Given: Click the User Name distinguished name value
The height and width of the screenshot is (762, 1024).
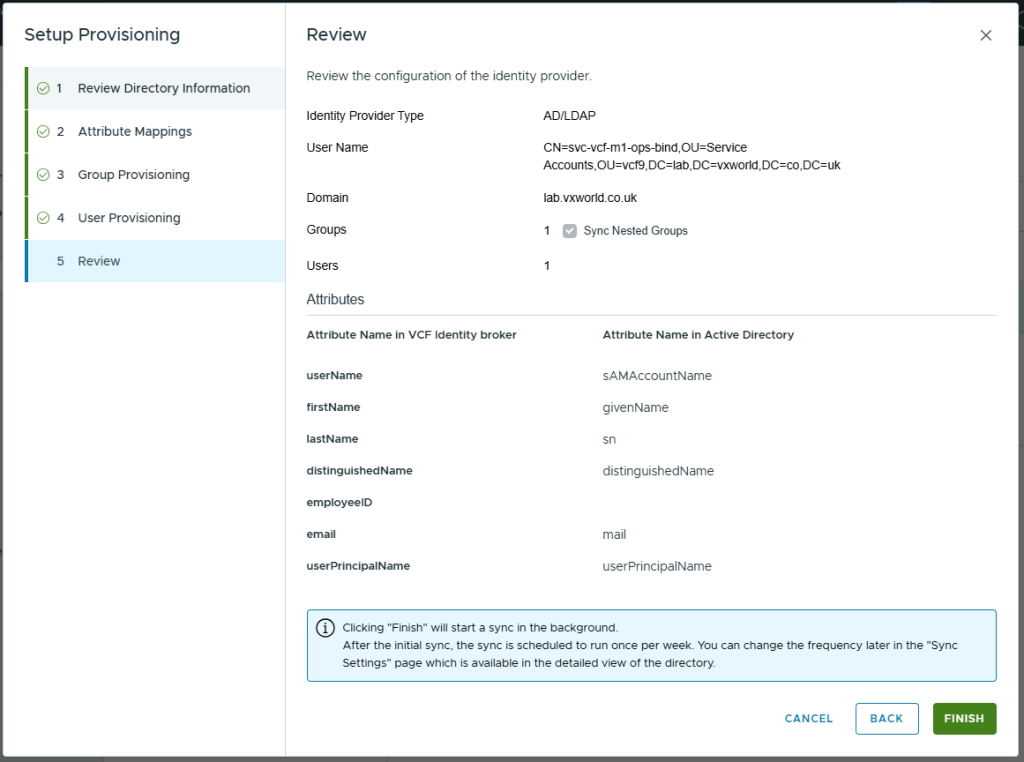Looking at the screenshot, I should coord(691,156).
